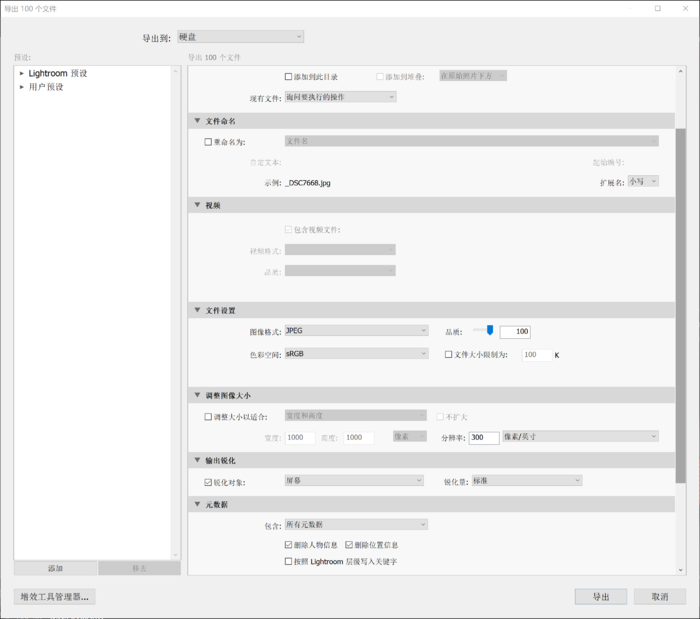Screen dimensions: 700x619
Task: Collapse the 文件命名 section triangle
Action: click(197, 120)
